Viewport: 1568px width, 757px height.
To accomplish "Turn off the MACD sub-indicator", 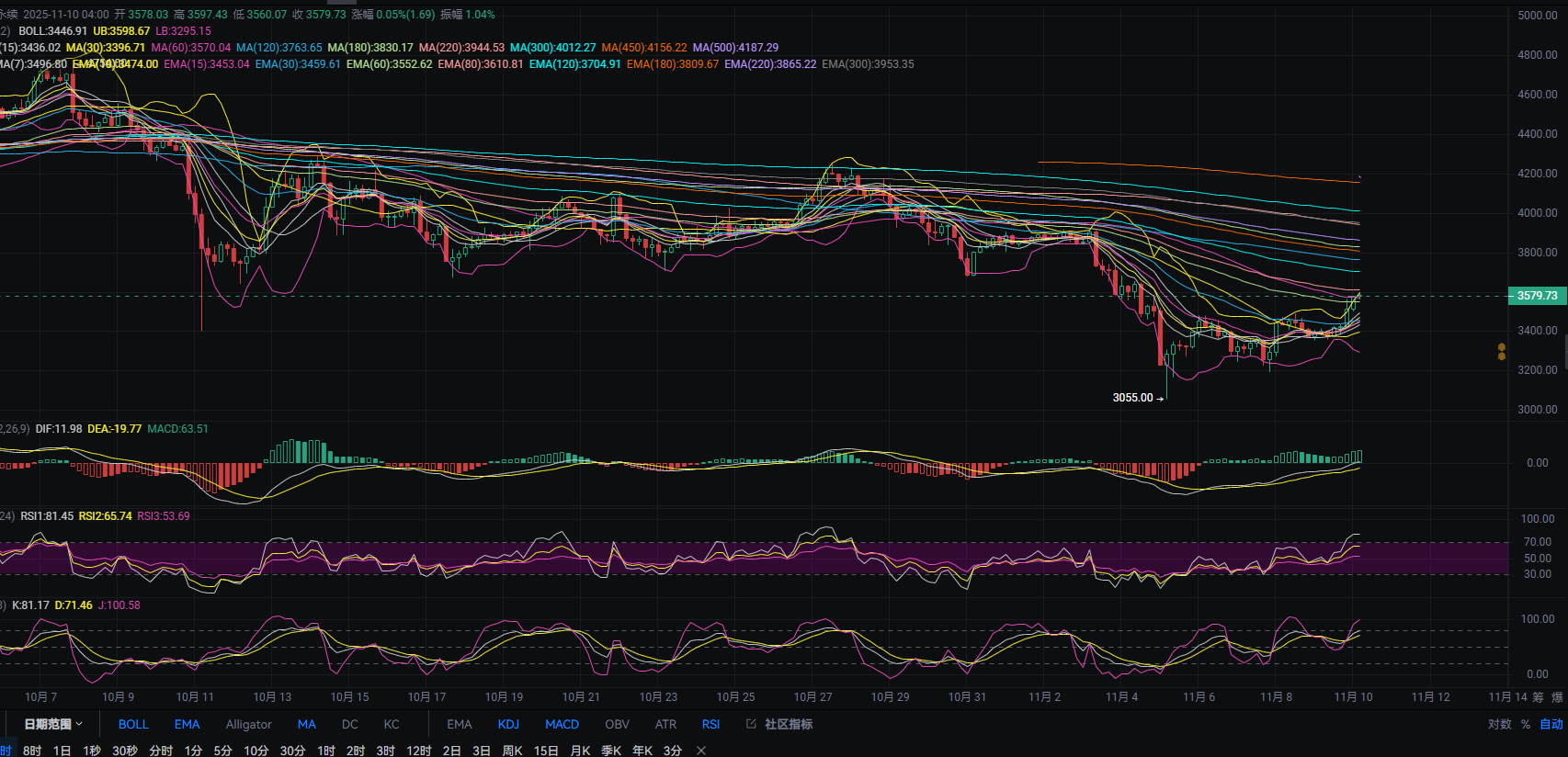I will pyautogui.click(x=562, y=724).
